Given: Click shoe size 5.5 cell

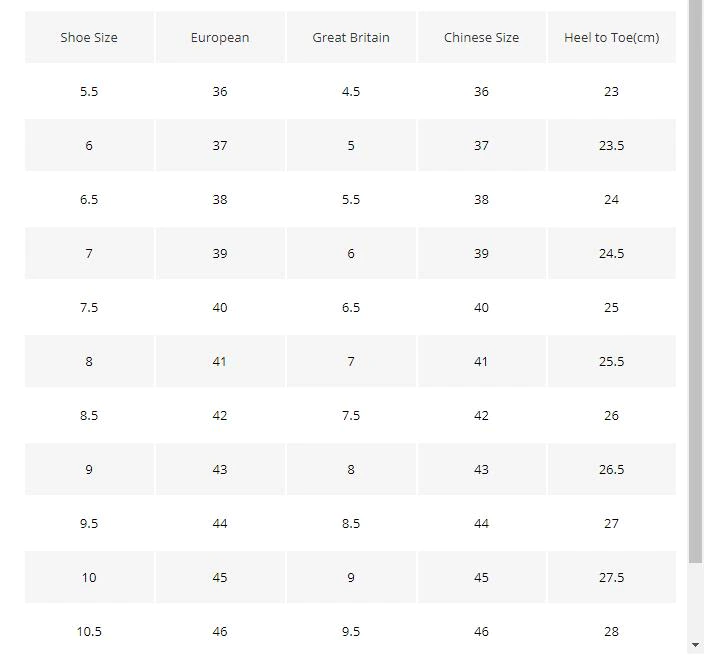Looking at the screenshot, I should click(x=89, y=91).
